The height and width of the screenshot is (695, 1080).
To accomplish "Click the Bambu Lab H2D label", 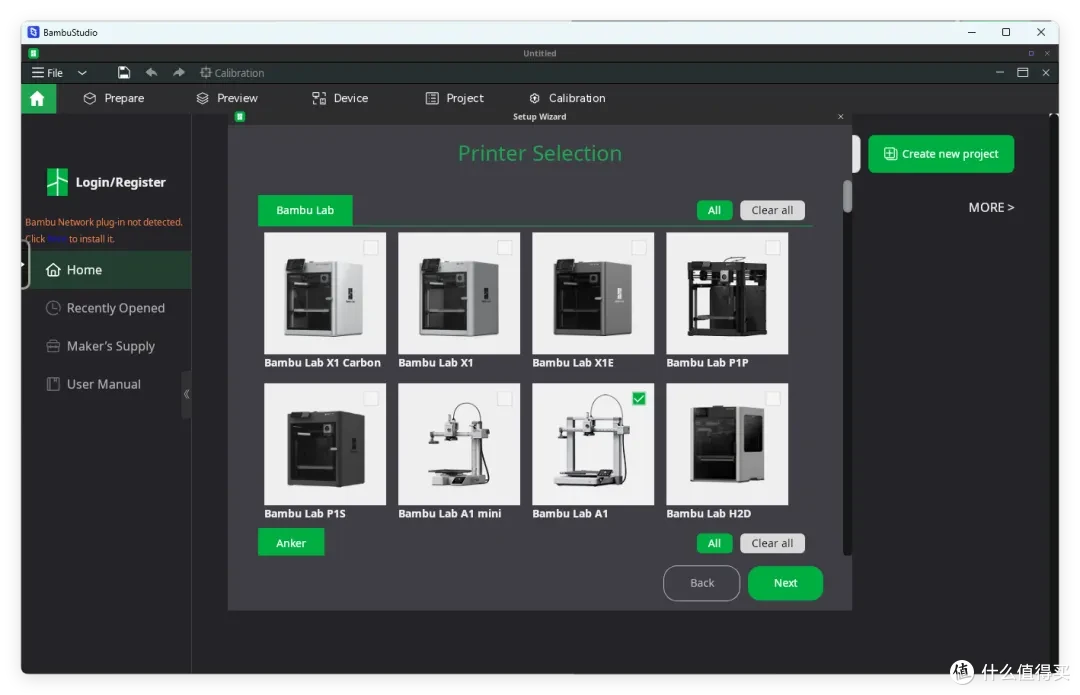I will point(709,514).
